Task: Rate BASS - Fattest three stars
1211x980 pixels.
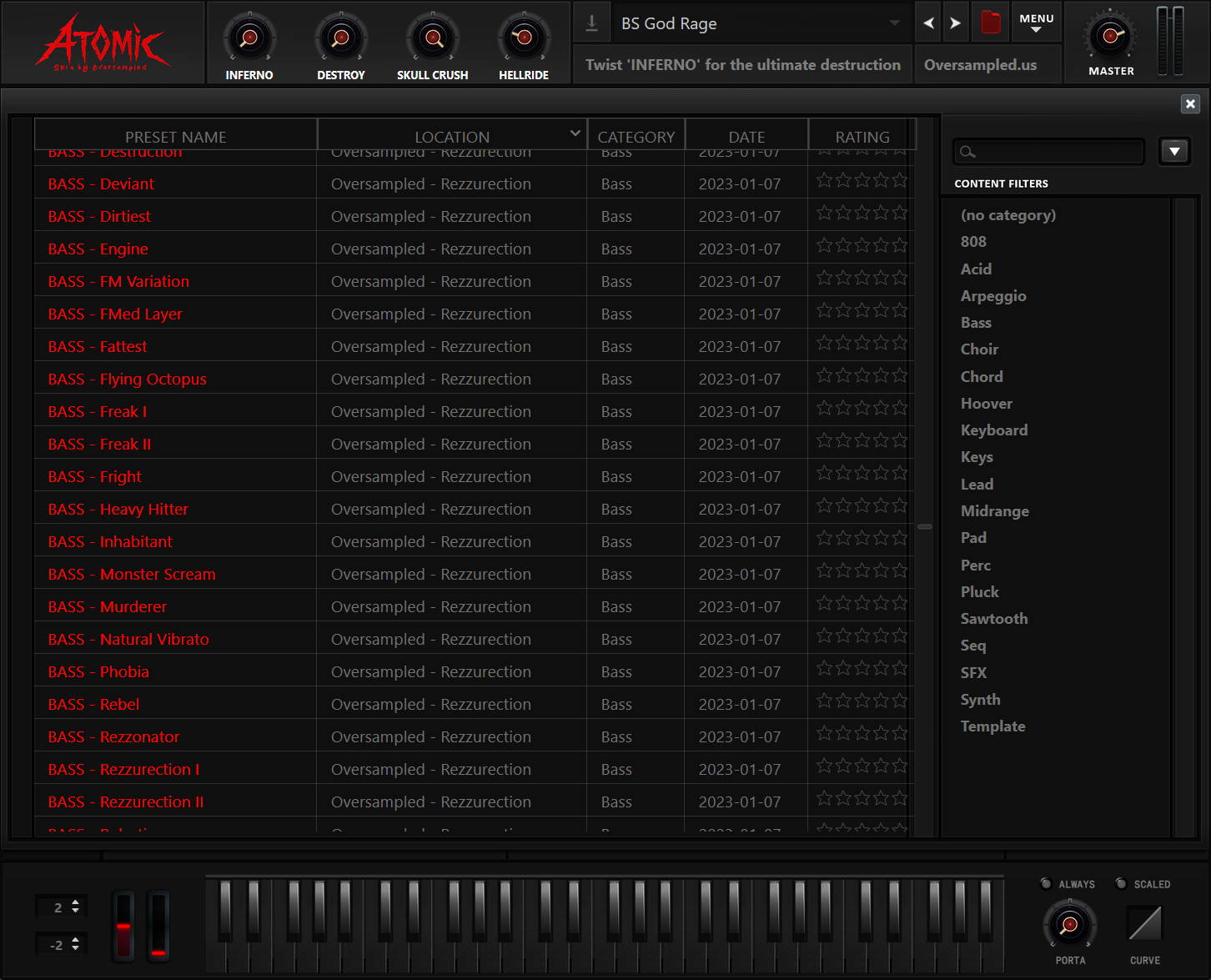Action: (x=862, y=343)
